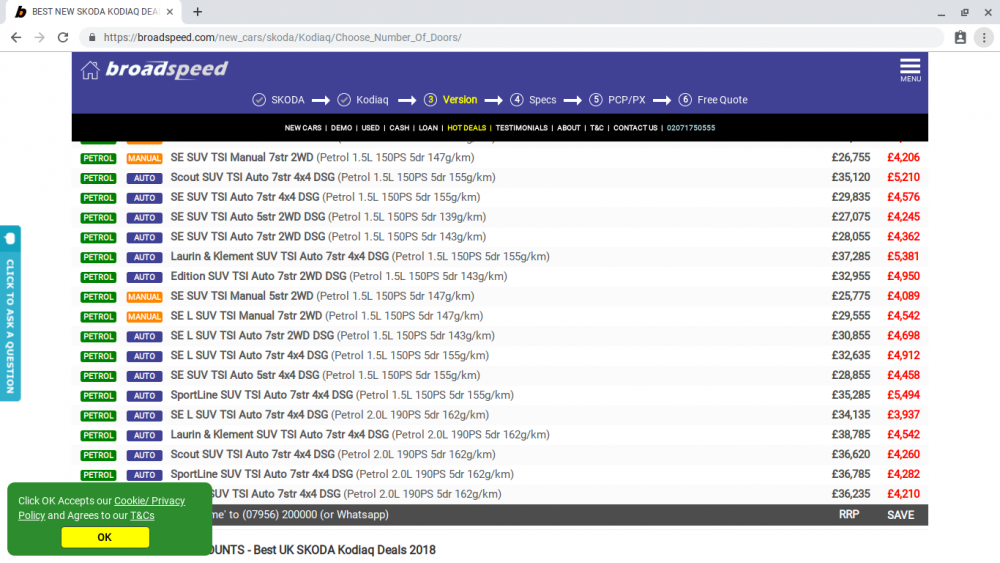Select SportLine SUV TSI Auto 2.0L version
The width and height of the screenshot is (1000, 563).
(342, 474)
